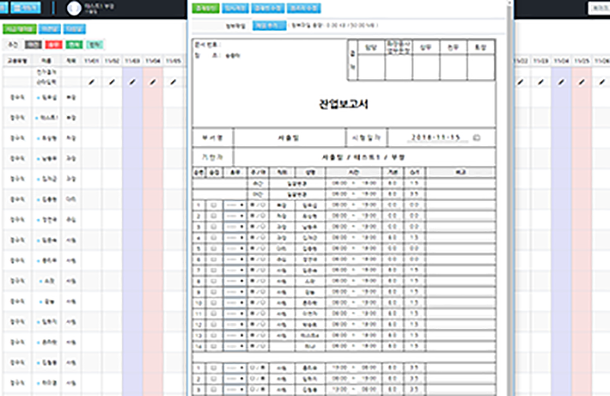Open the dropdown in day-shift row 1

click(x=235, y=205)
